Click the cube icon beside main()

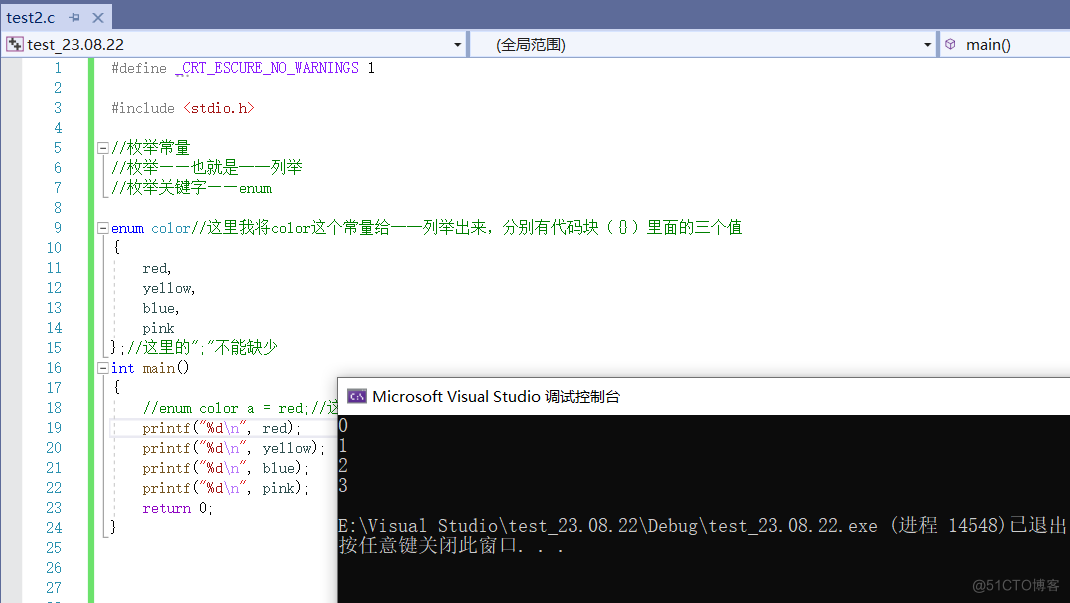click(x=950, y=44)
